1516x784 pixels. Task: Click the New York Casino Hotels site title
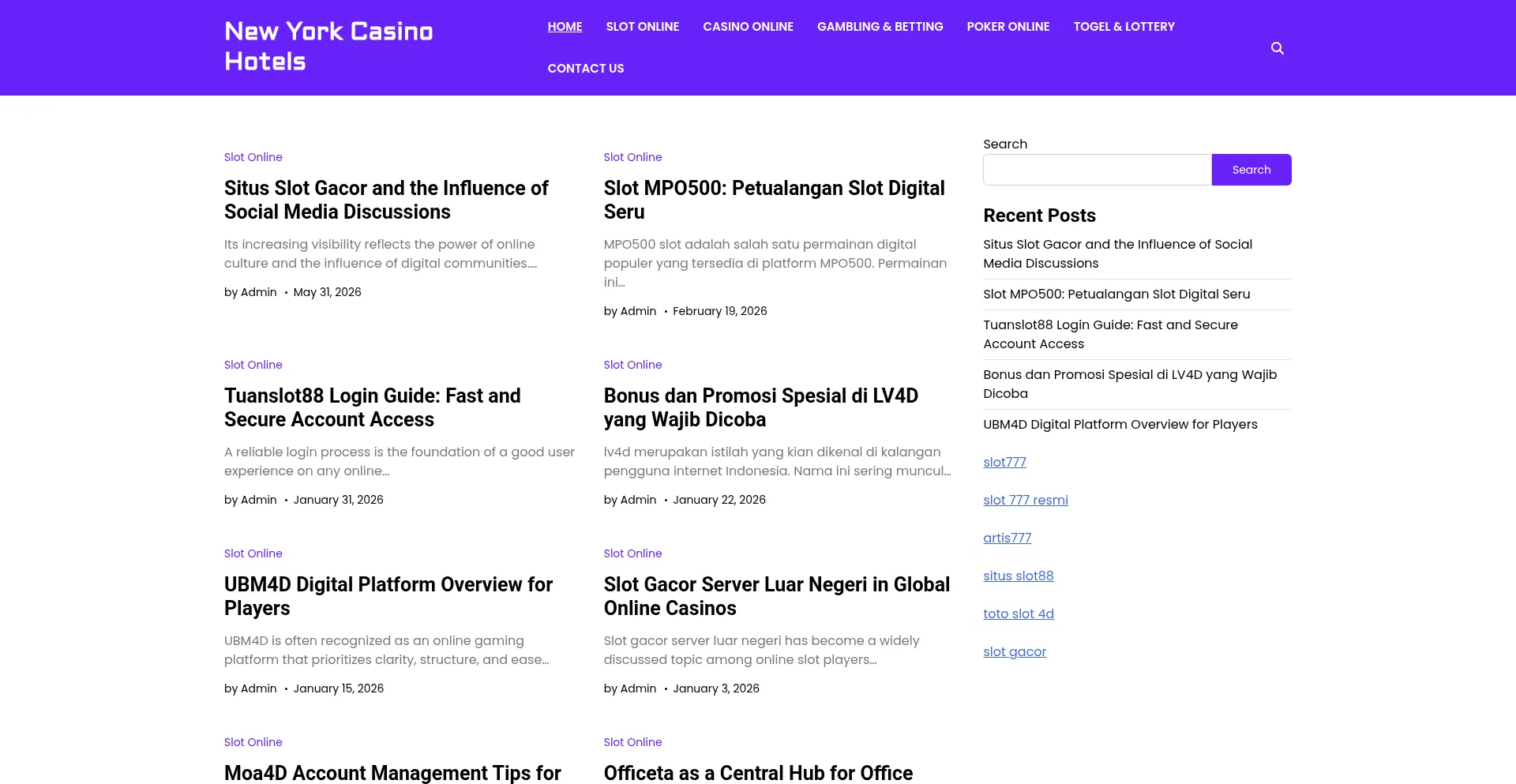(x=328, y=47)
